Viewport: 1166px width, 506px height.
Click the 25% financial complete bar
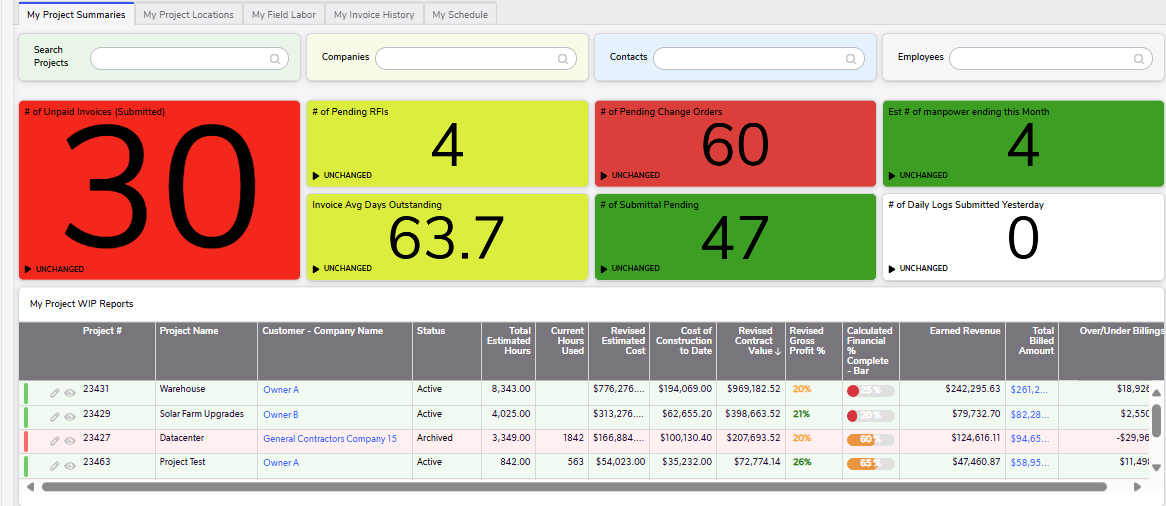[870, 391]
